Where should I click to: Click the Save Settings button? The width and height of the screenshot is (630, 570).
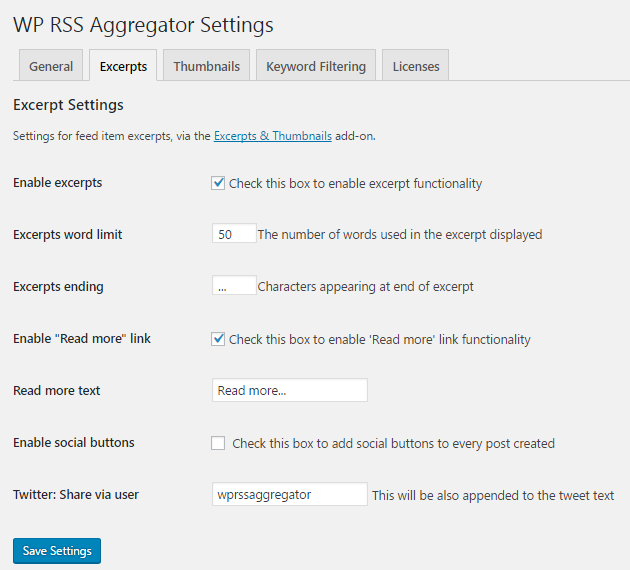point(57,551)
